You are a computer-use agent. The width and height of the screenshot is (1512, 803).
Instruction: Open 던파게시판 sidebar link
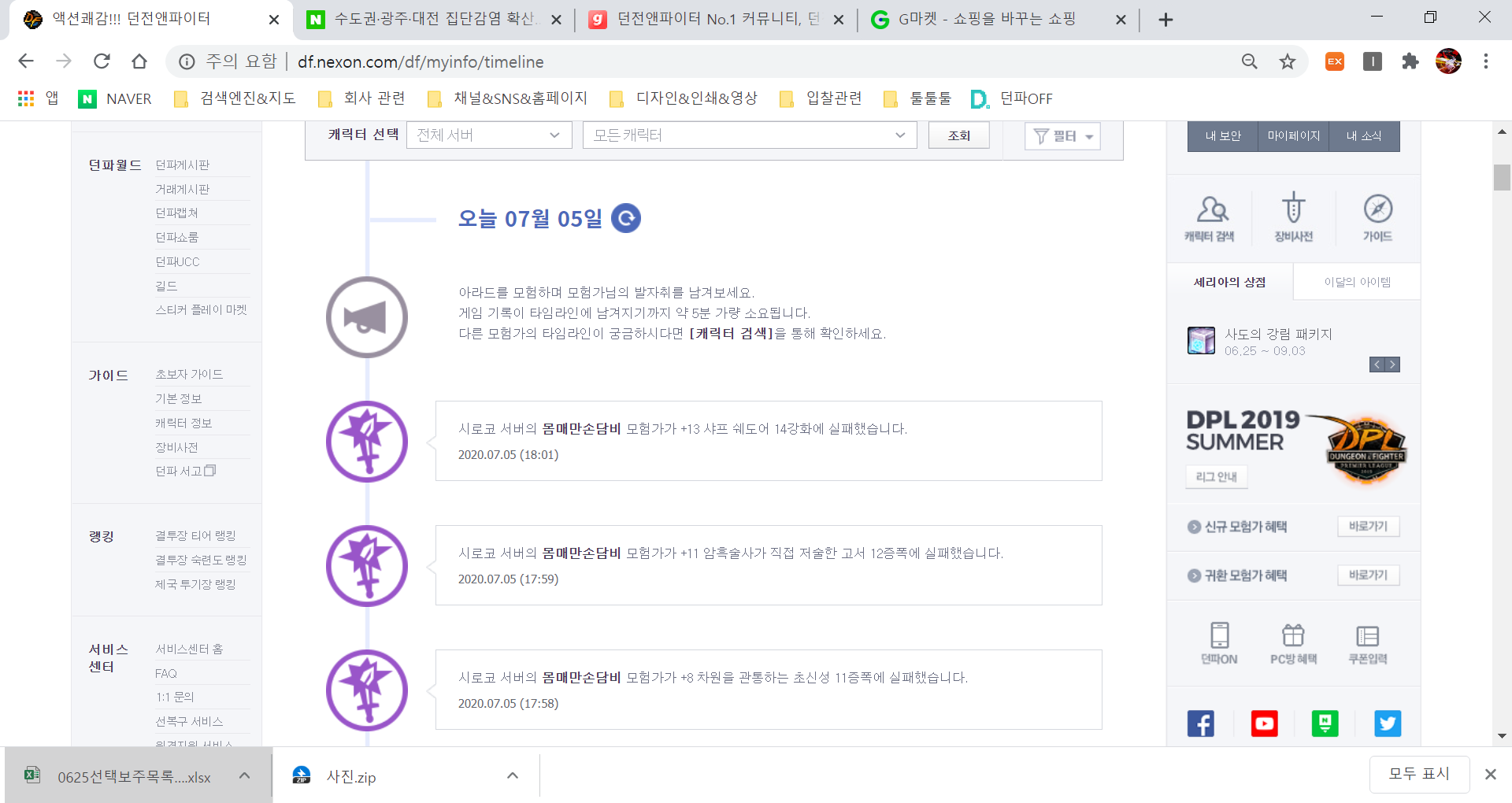click(183, 165)
